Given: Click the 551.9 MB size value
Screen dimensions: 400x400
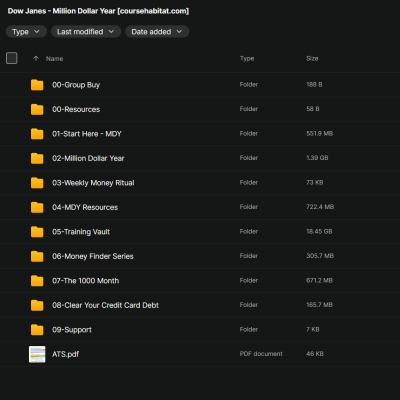Looking at the screenshot, I should (319, 134).
